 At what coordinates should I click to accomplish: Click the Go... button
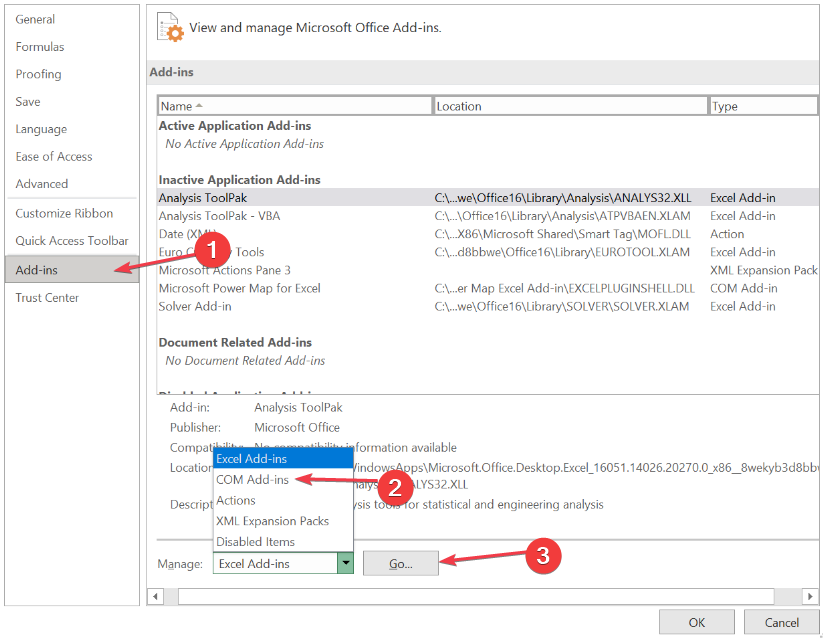point(400,563)
